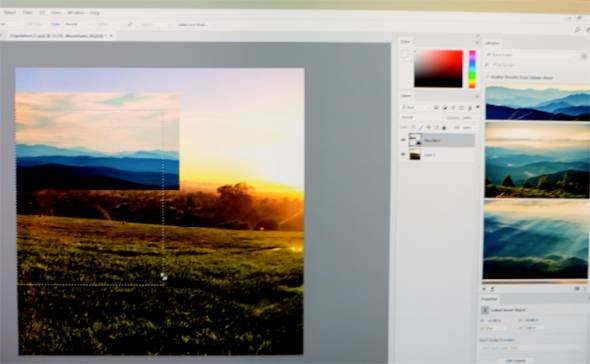Click the search icon in top right corner
The image size is (590, 364).
577,29
